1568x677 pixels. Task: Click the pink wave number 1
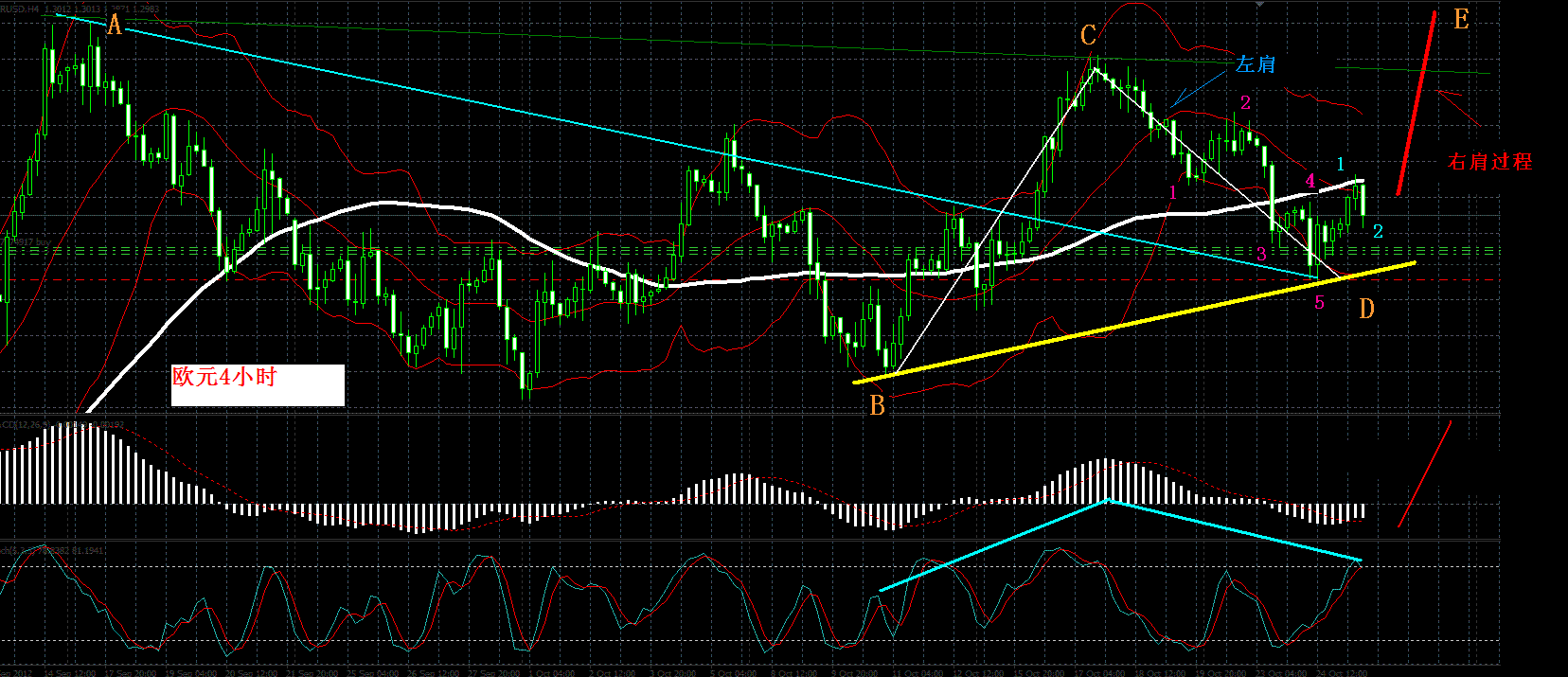[x=1172, y=193]
